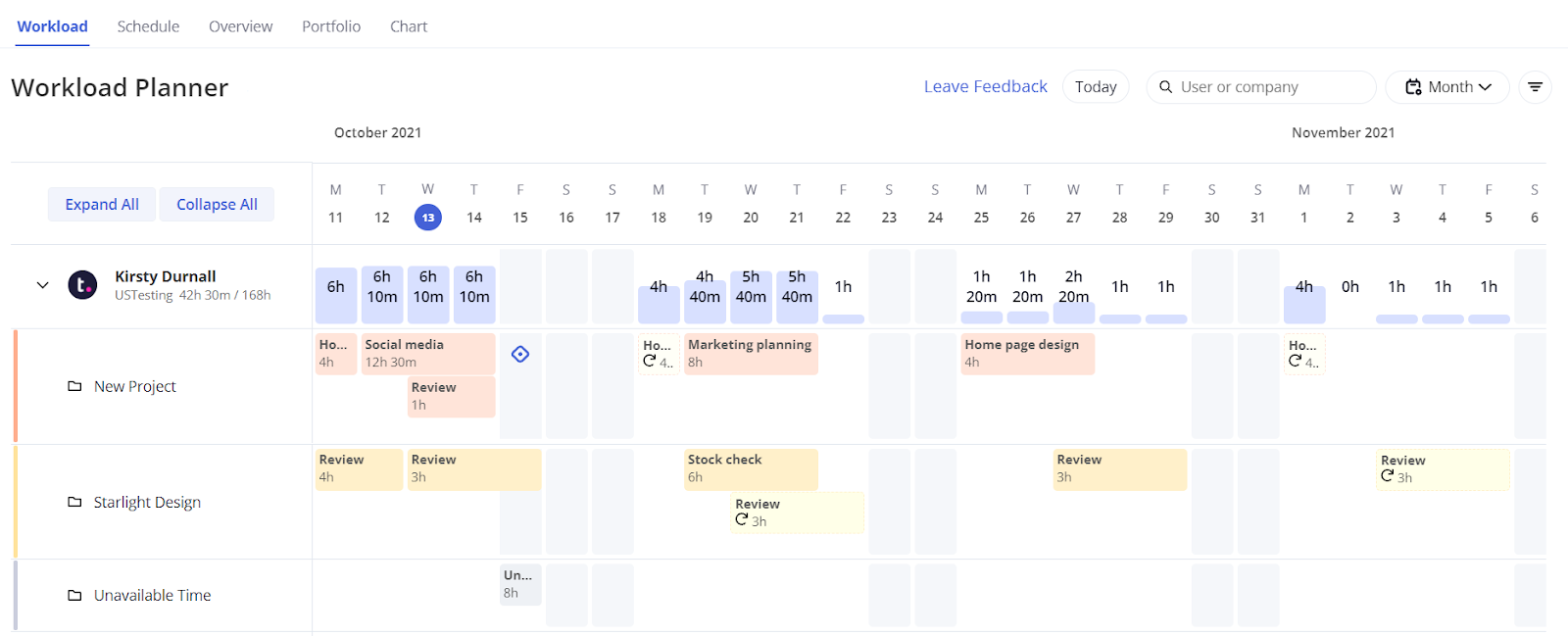Click the Today button
The image size is (1568, 636).
(1096, 86)
